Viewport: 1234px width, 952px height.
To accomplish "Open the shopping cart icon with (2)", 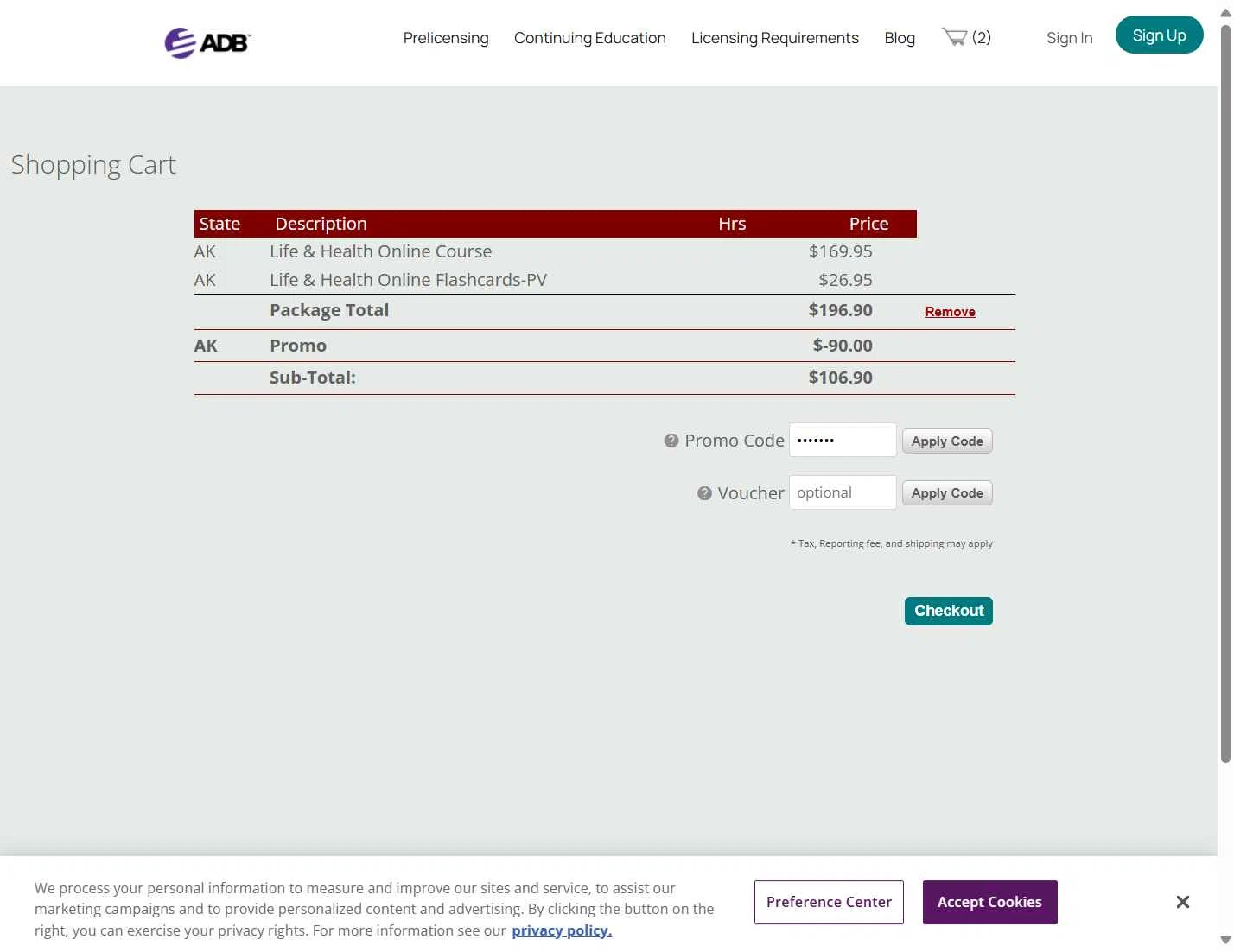I will (x=966, y=37).
